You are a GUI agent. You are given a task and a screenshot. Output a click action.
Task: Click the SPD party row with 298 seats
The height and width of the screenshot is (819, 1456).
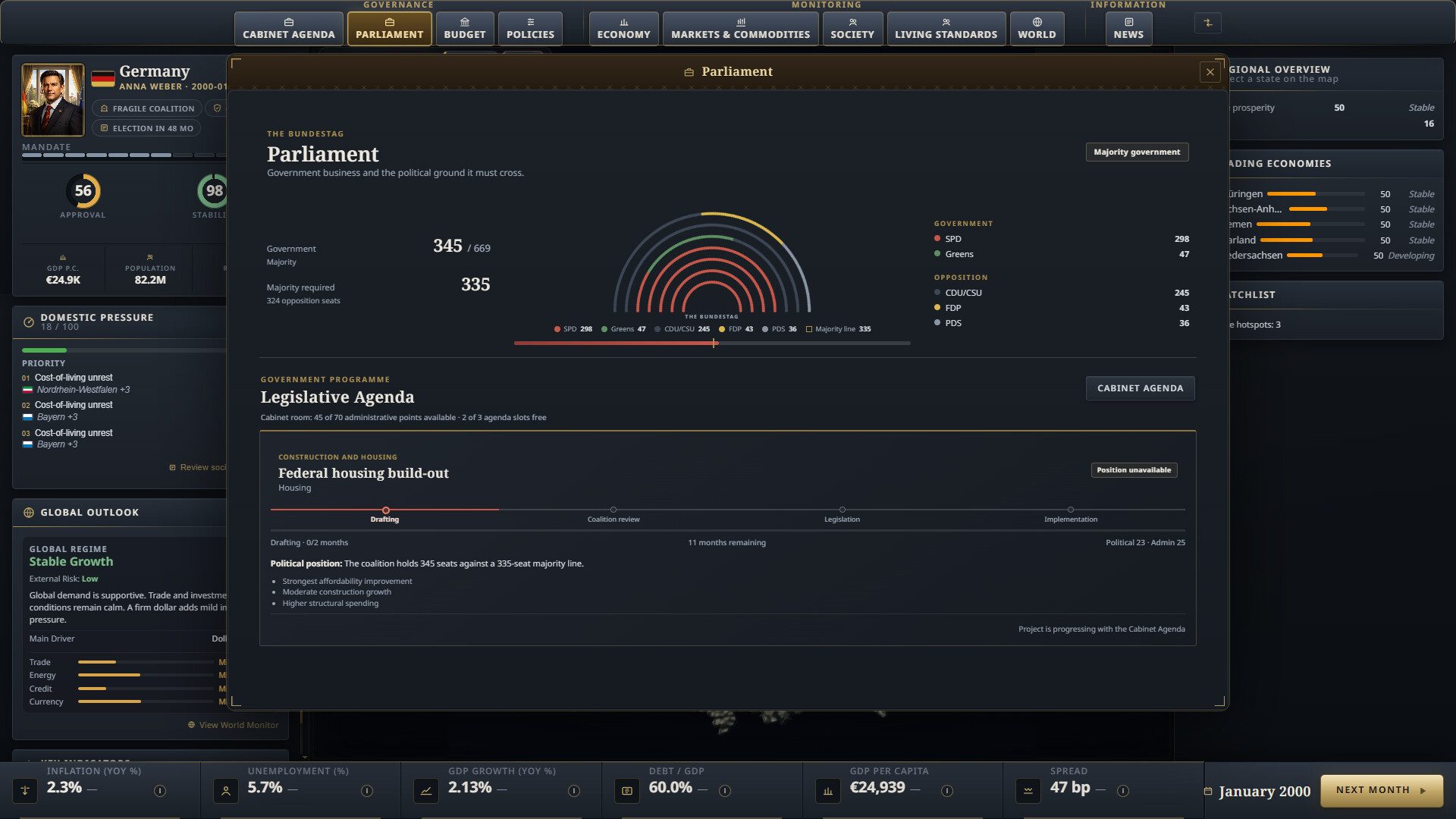point(1062,239)
